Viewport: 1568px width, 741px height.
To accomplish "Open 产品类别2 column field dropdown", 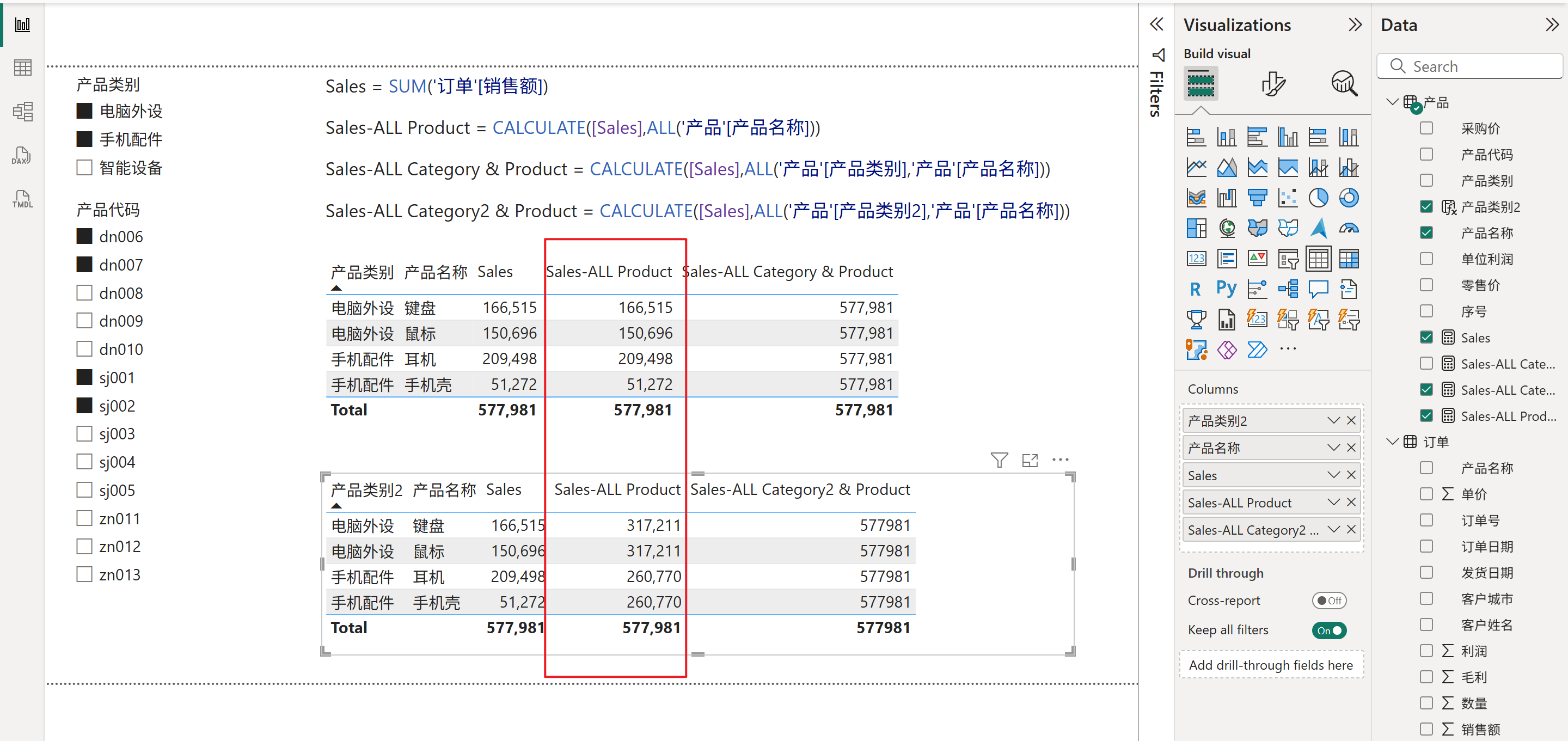I will pyautogui.click(x=1333, y=420).
